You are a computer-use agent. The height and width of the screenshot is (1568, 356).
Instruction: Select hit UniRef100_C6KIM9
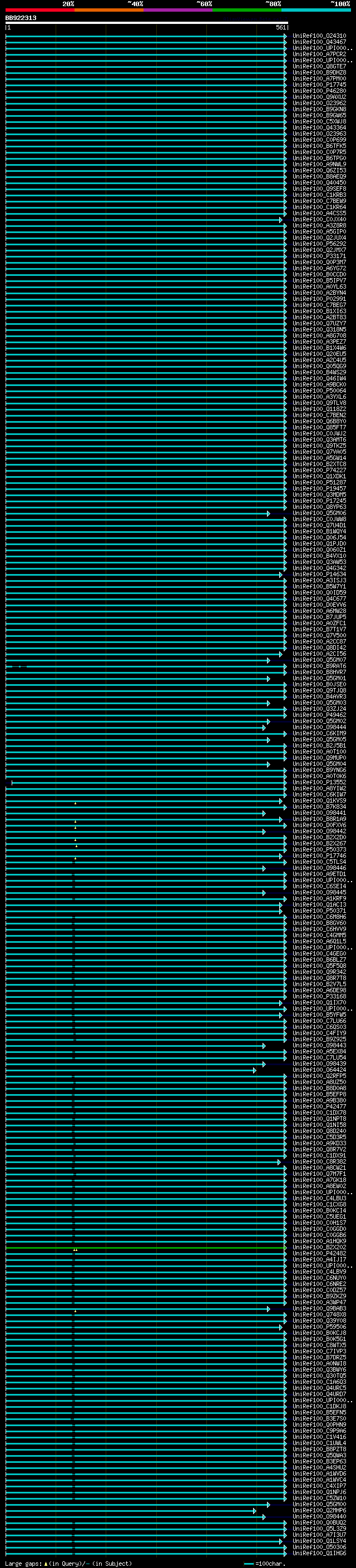(x=319, y=733)
